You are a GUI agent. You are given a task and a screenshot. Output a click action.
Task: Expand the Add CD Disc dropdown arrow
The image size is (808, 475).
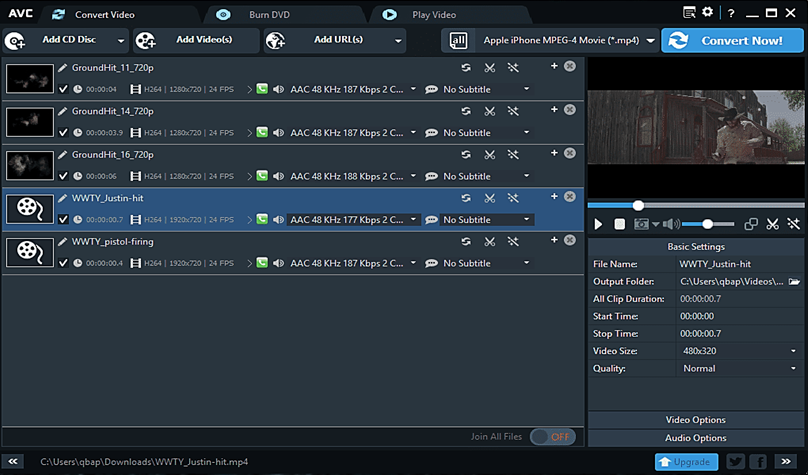click(x=121, y=41)
